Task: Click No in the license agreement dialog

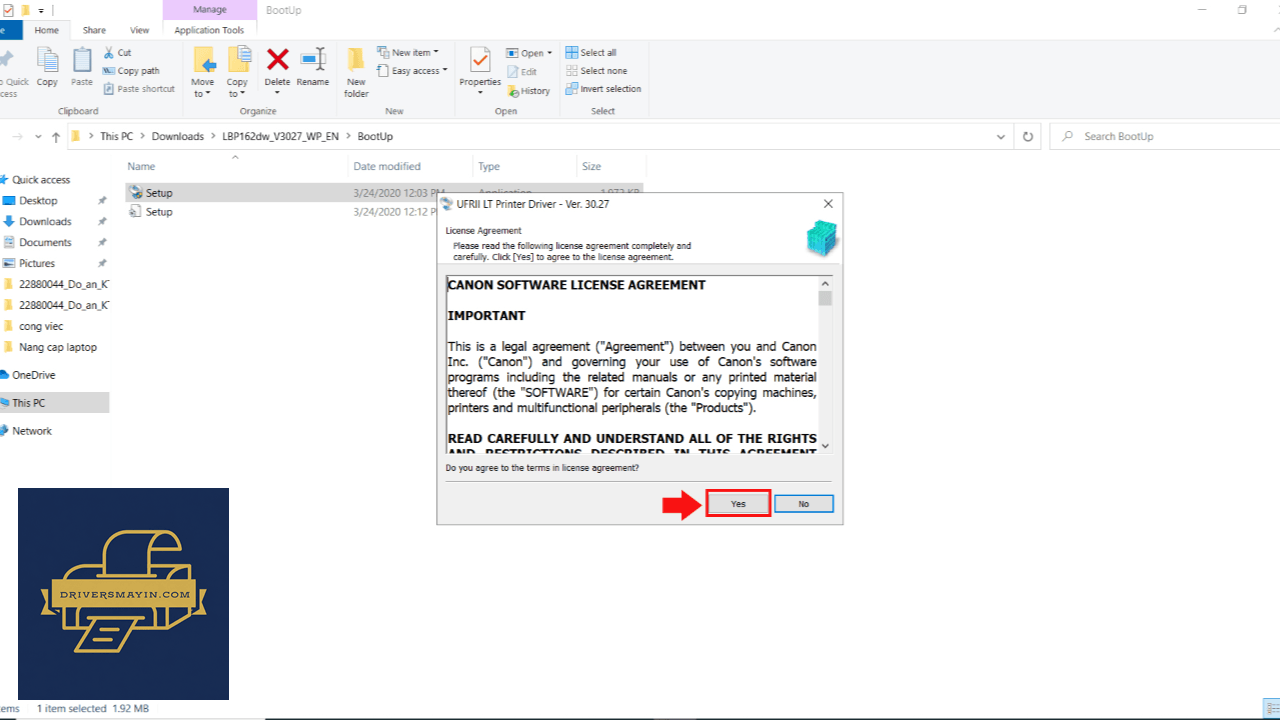Action: click(803, 504)
